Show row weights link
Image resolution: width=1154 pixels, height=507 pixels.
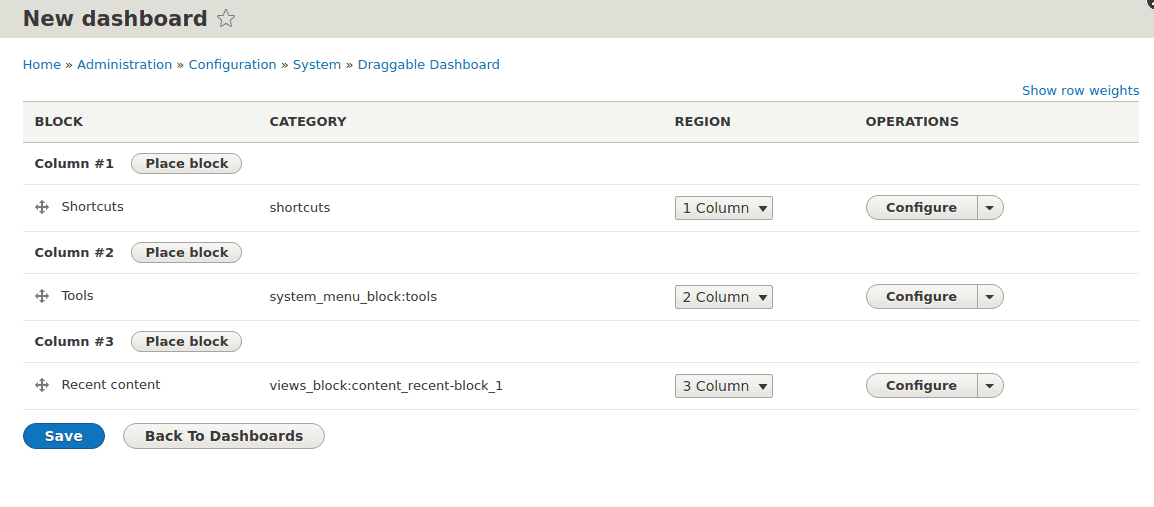point(1080,91)
